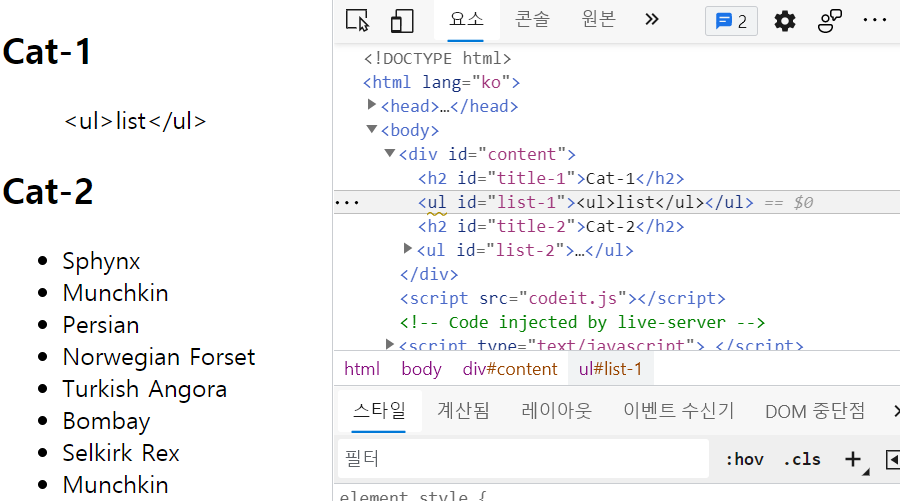Show more DevTools tabs chevron
This screenshot has width=900, height=501.
pos(651,20)
